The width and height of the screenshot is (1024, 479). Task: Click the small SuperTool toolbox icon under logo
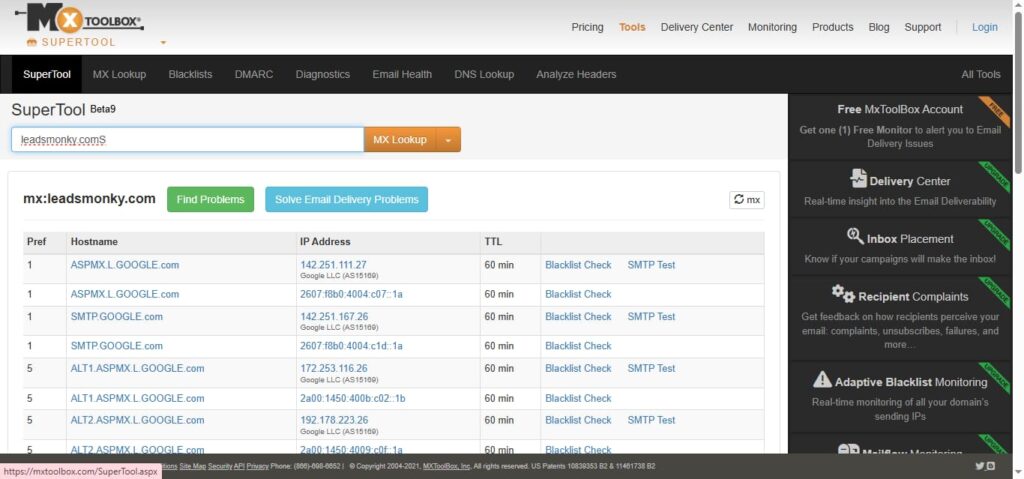32,42
